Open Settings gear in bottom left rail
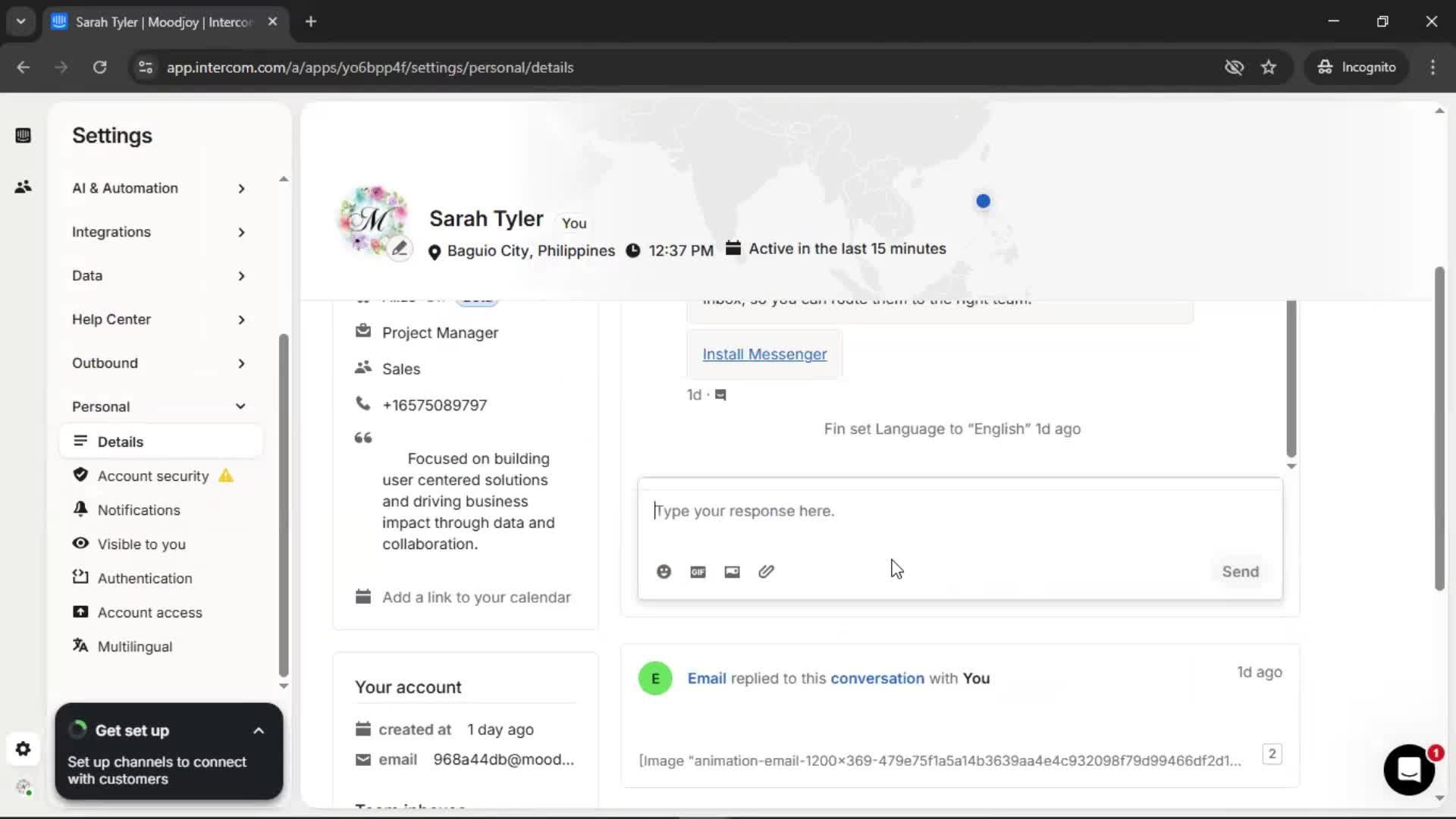The height and width of the screenshot is (819, 1456). point(23,749)
